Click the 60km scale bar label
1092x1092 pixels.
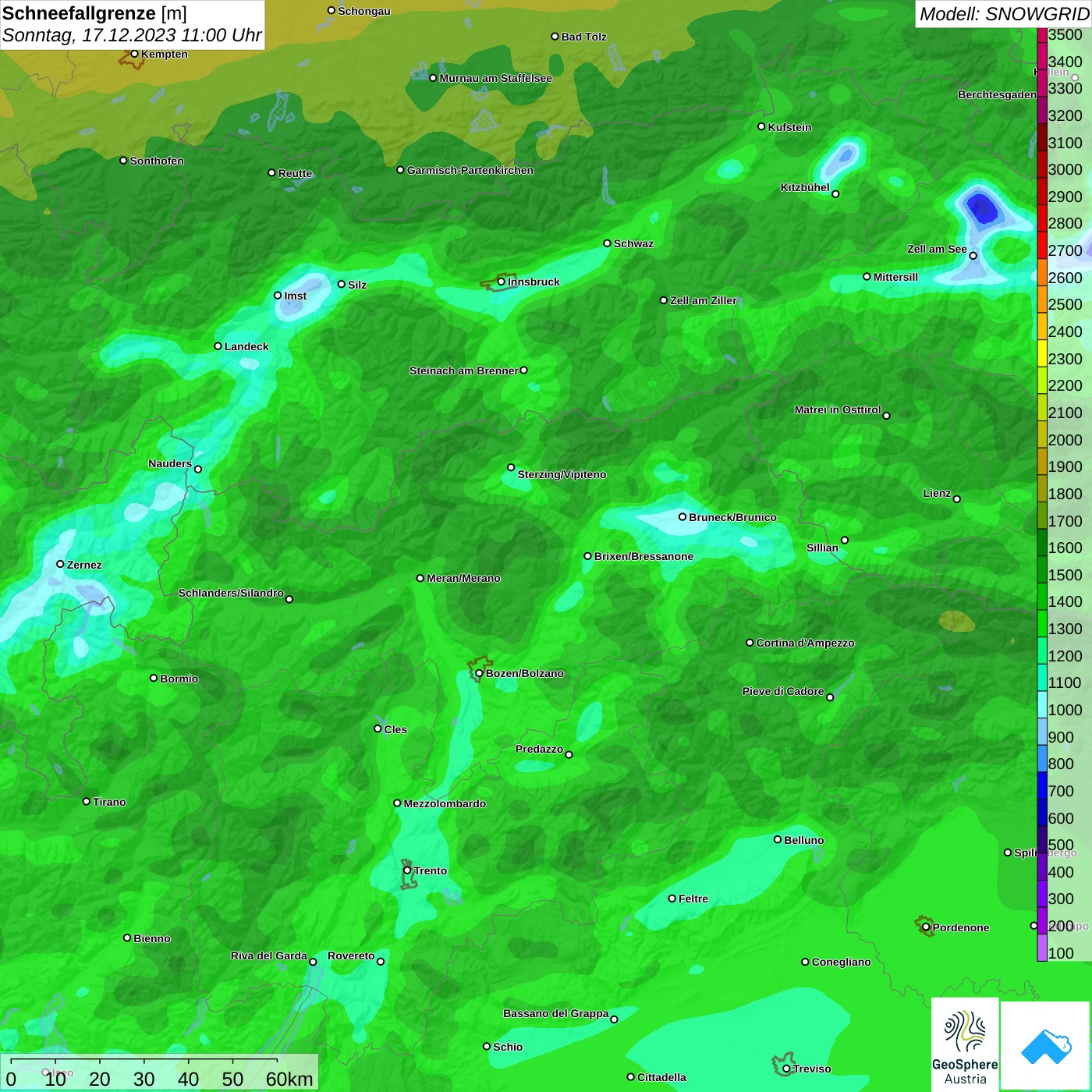(x=289, y=1079)
